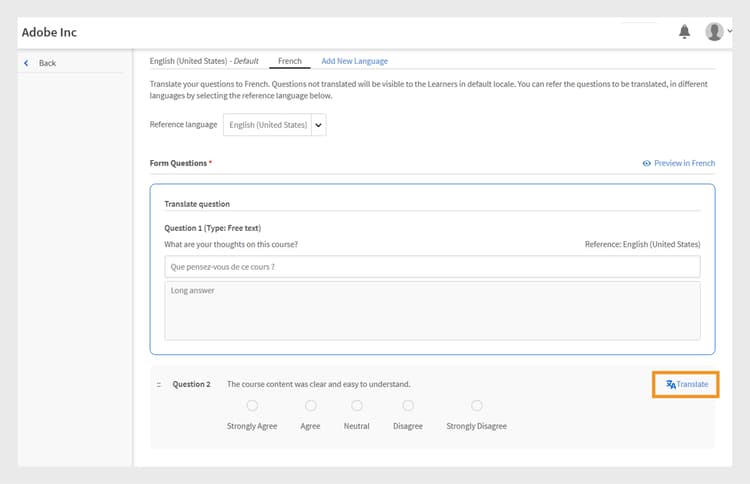The image size is (750, 484).
Task: Click the translate icon for Question 2
Action: 671,384
